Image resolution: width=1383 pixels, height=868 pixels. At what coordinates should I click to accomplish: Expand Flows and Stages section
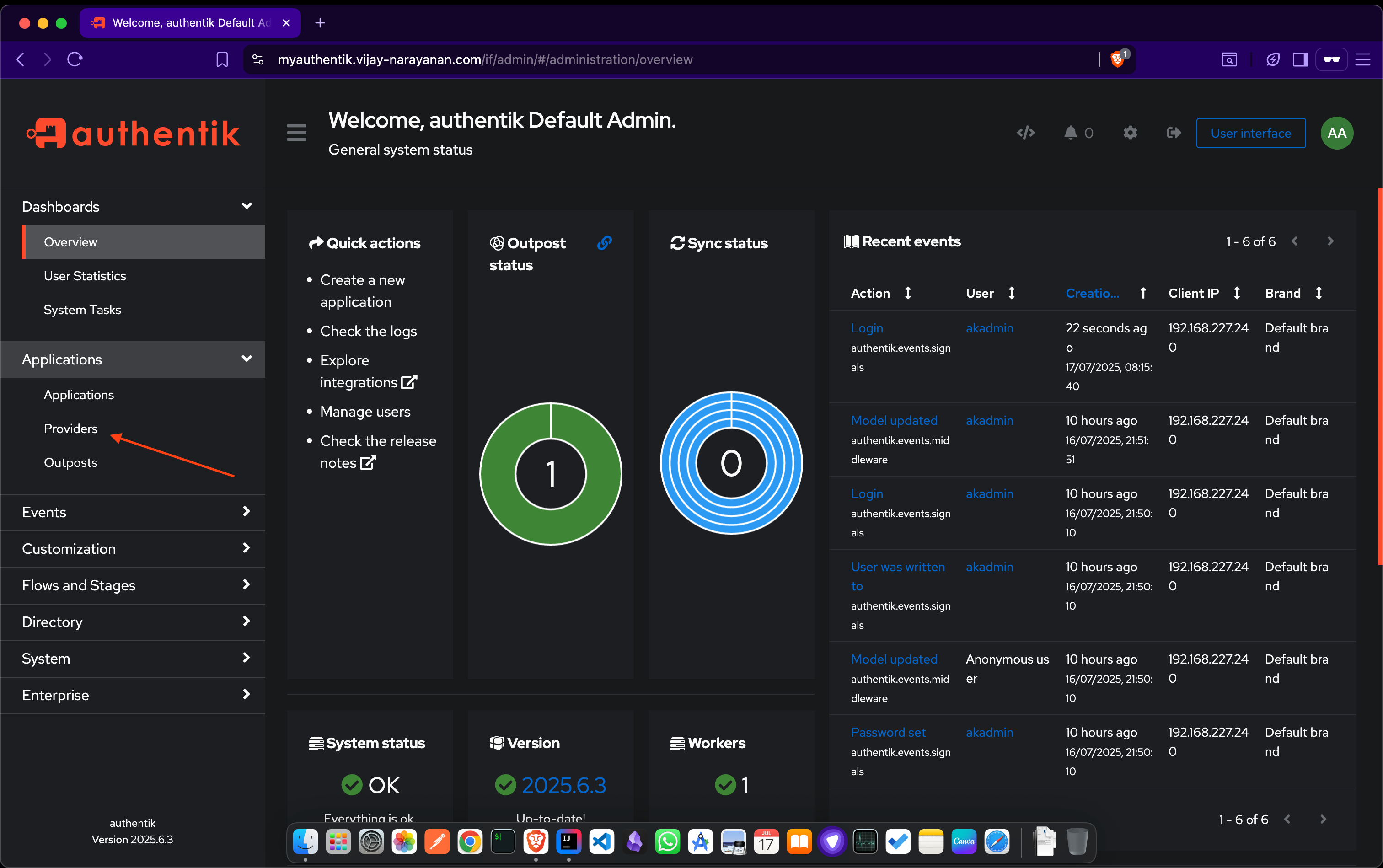[133, 585]
